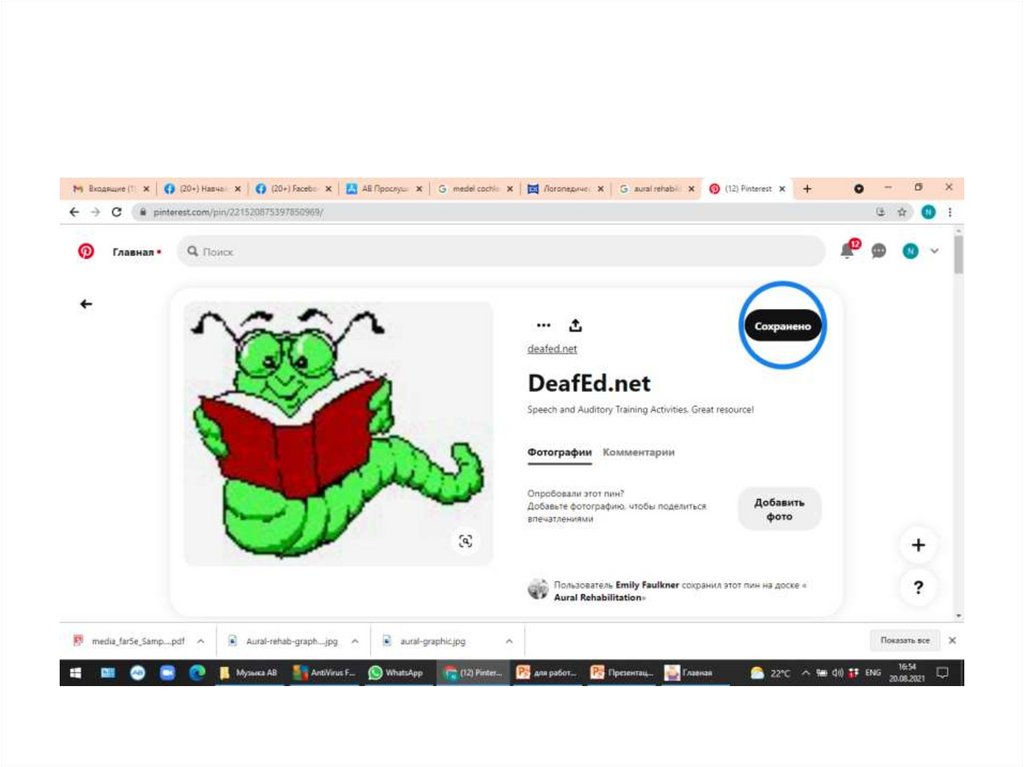The image size is (1024, 767).
Task: Switch to the Фотографии tab
Action: coord(559,452)
